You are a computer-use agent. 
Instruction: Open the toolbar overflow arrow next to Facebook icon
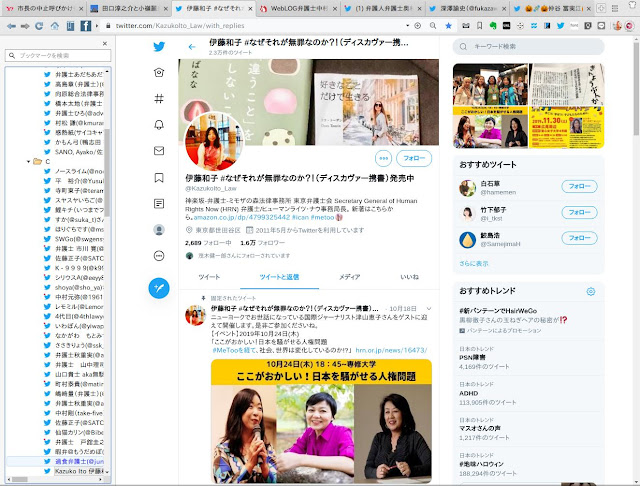click(x=97, y=26)
